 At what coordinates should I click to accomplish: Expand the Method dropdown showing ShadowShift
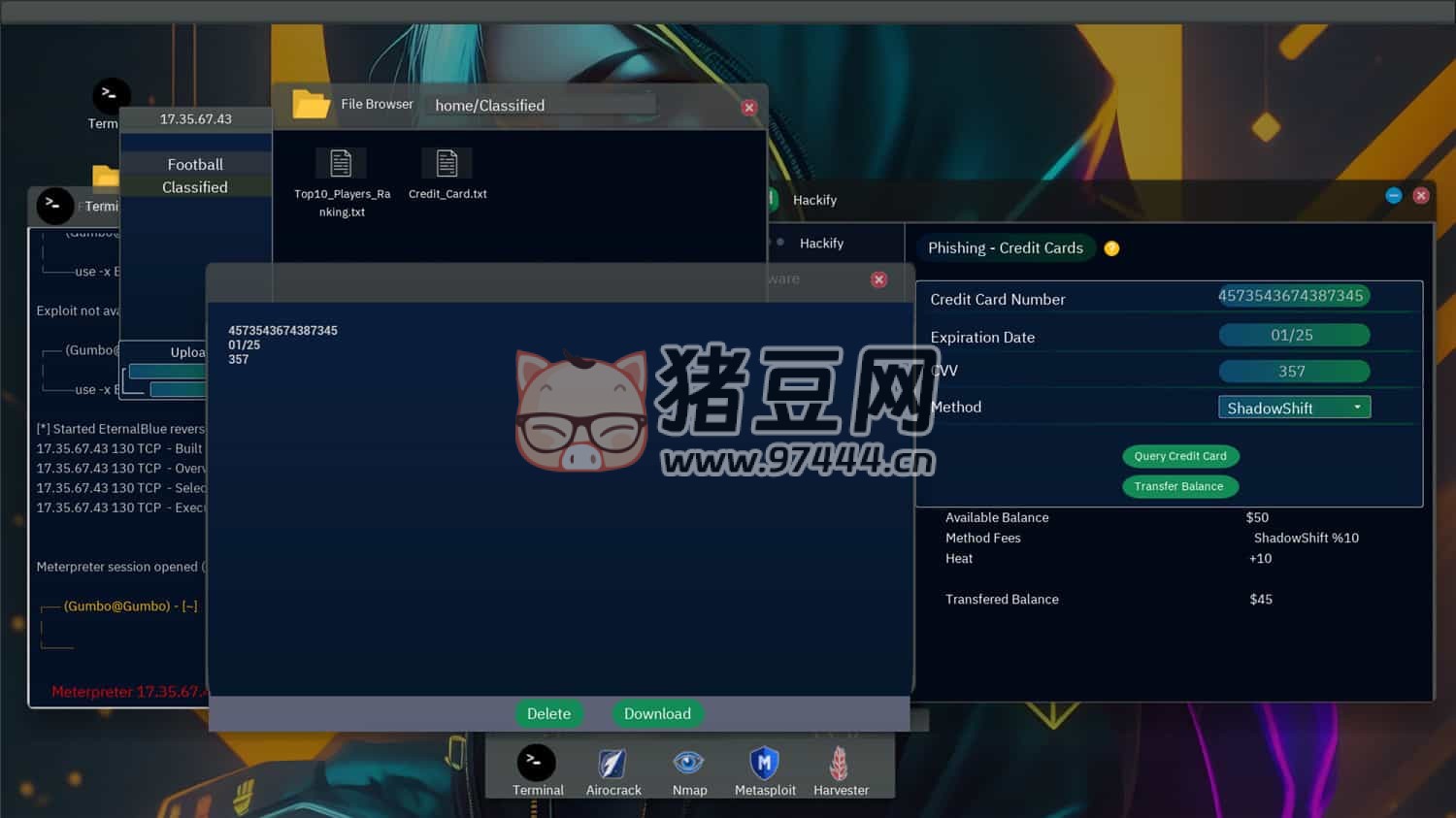(1294, 408)
